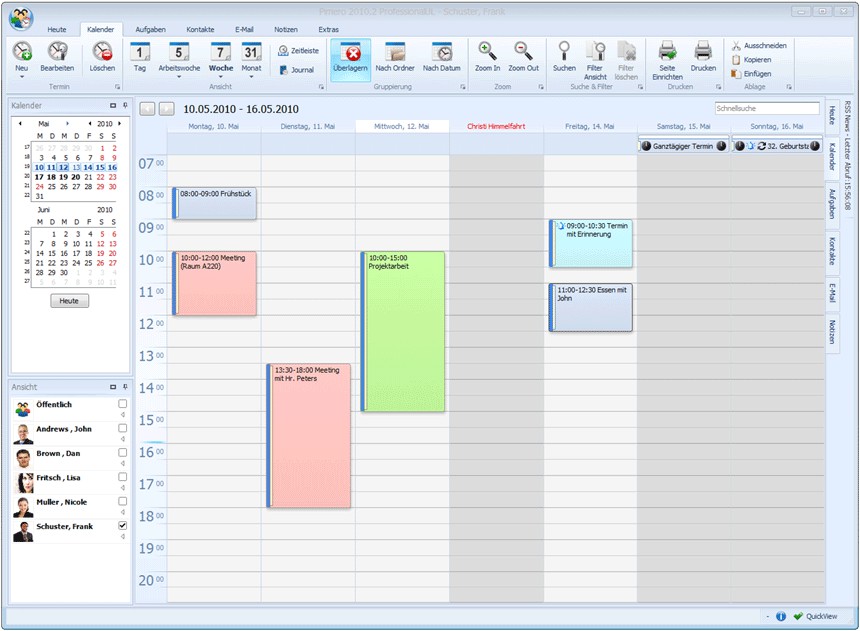Uncheck the Schuster, Frank calendar checkbox

(x=122, y=525)
